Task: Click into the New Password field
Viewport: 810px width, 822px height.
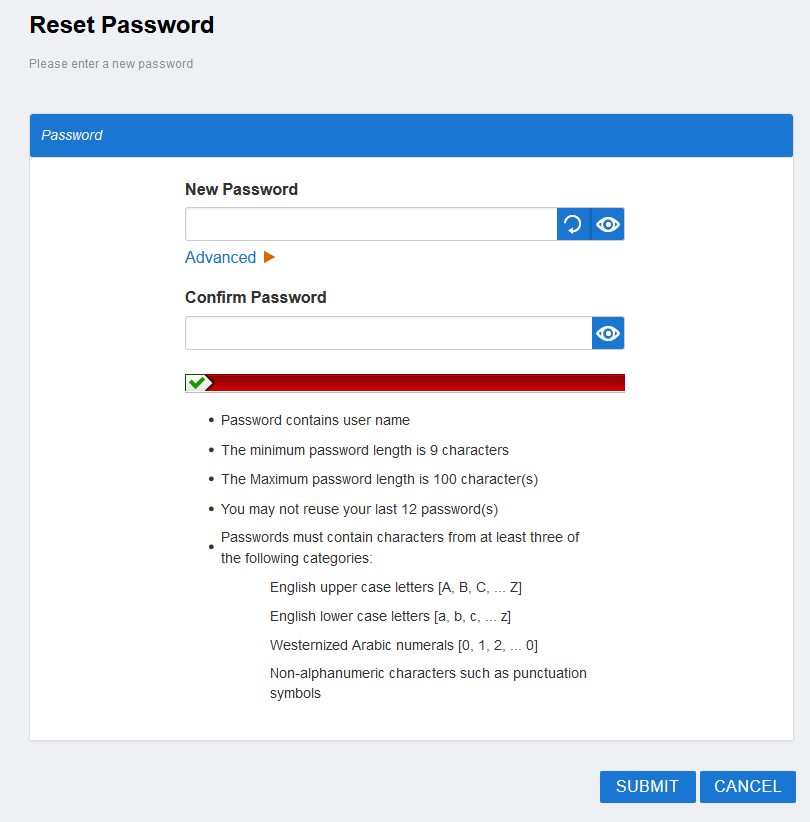Action: coord(371,225)
